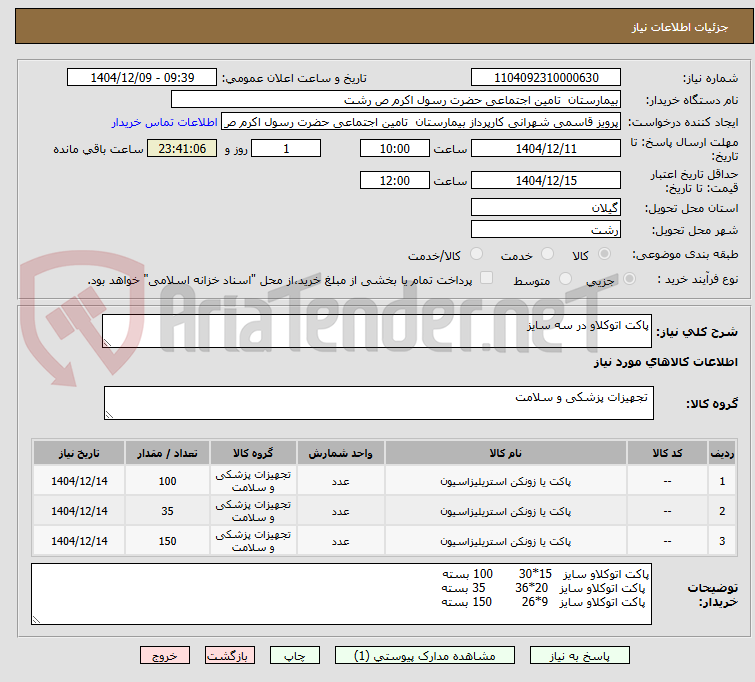This screenshot has height=682, width=755.
Task: Click the response deadline date 1404/12/11
Action: pos(546,148)
